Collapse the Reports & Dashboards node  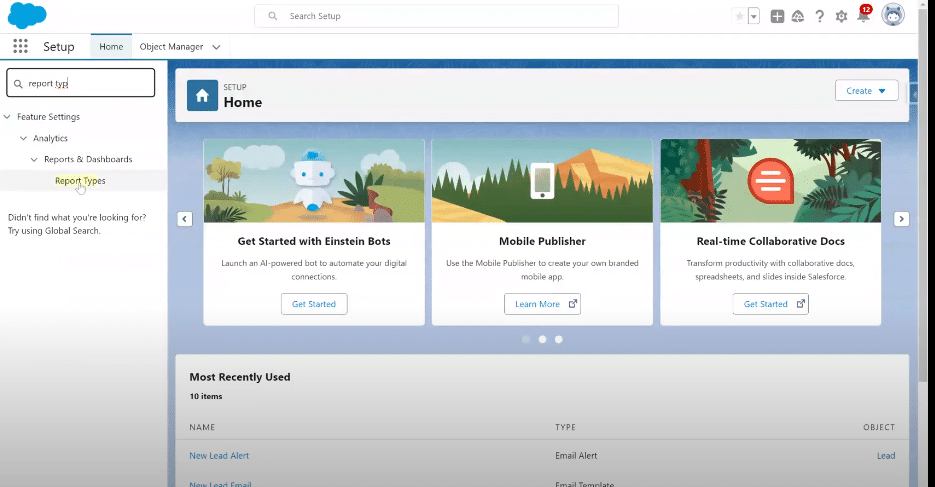coord(34,160)
